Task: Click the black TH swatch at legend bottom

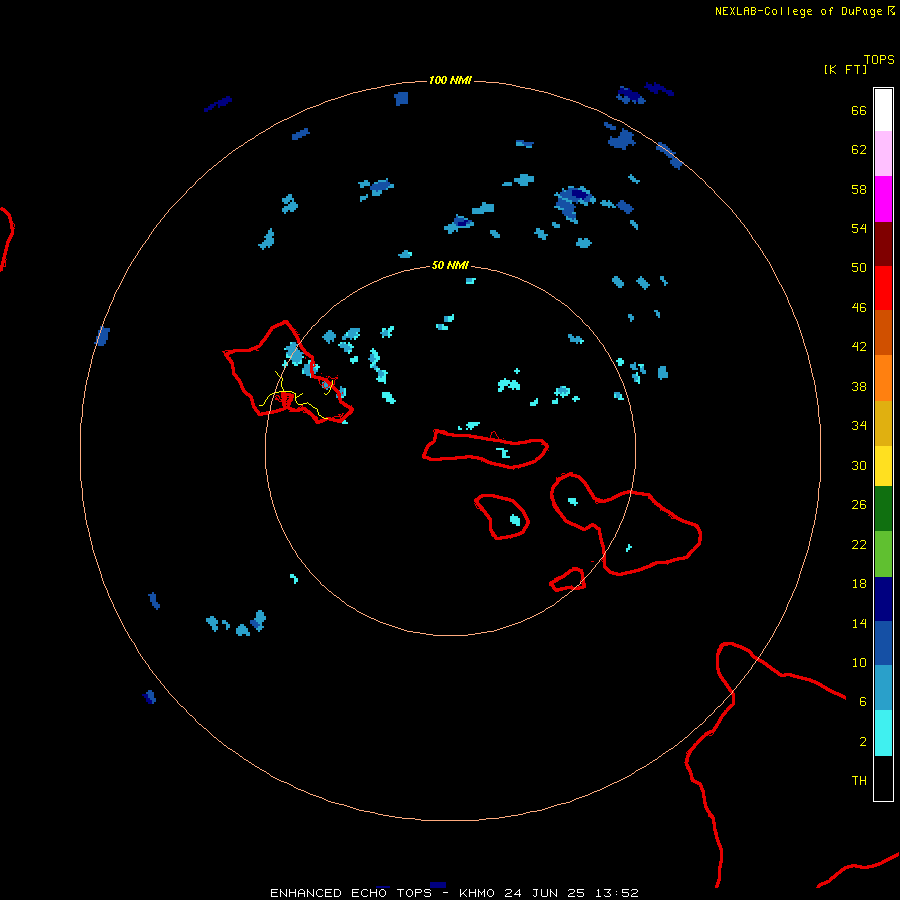Action: (x=883, y=778)
